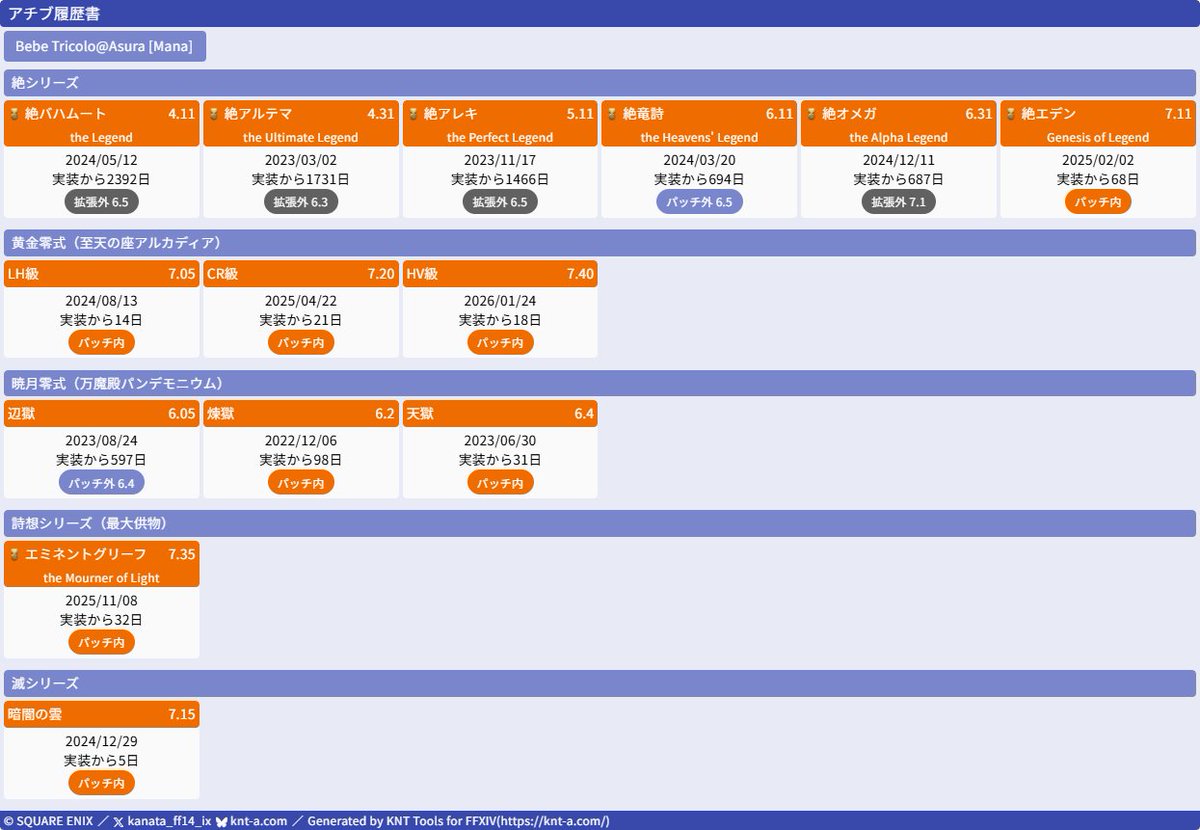Click the パッチ内 badge in the 天獄 card
The height and width of the screenshot is (830, 1200).
pos(500,483)
